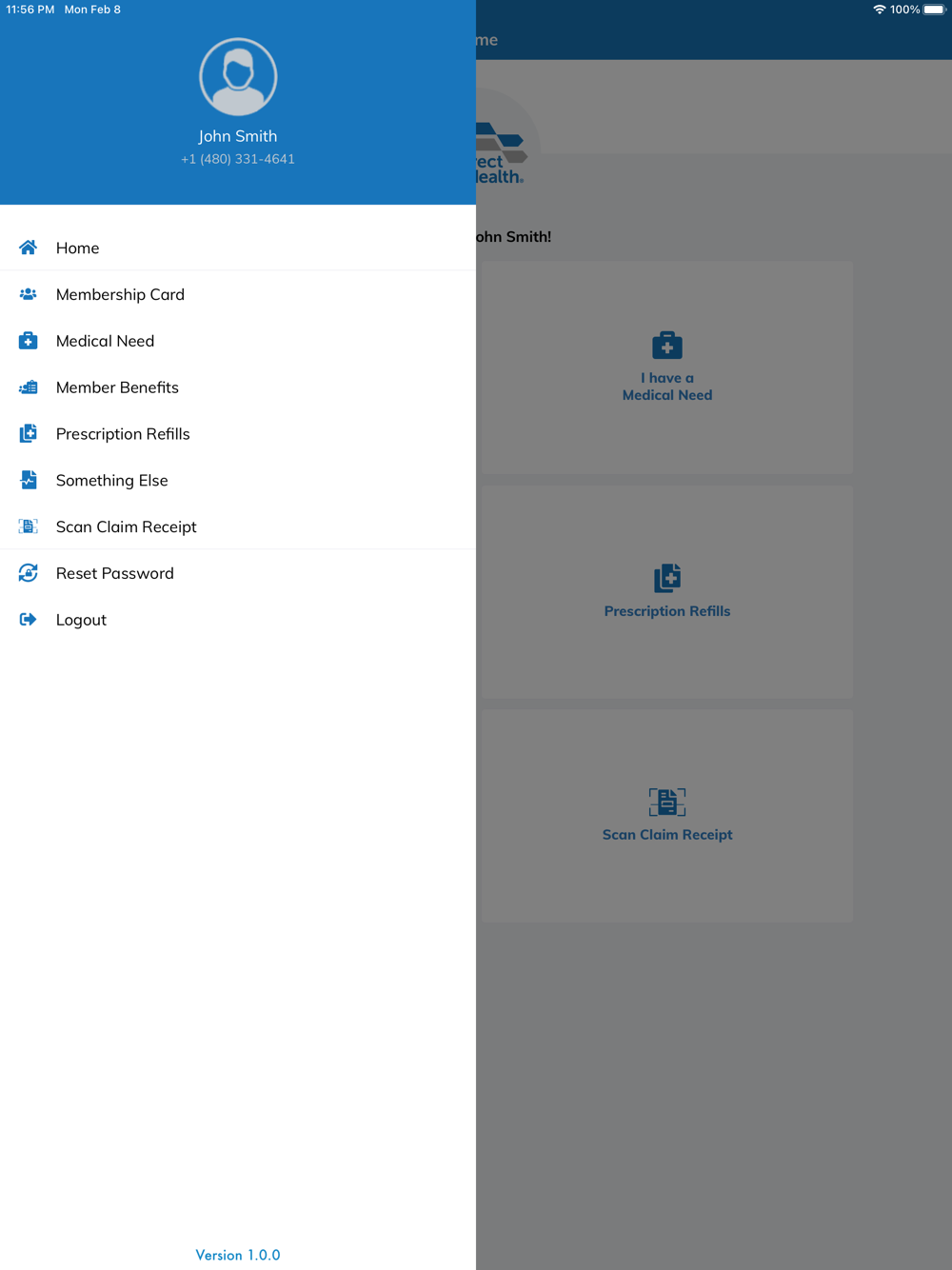Tap the Scan Claim Receipt icon in sidebar

click(29, 526)
